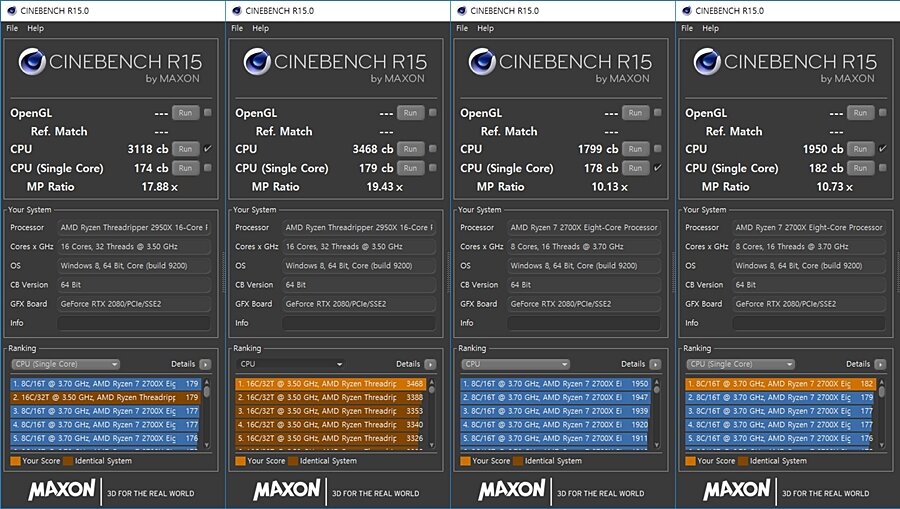This screenshot has height=509, width=900.
Task: Click the ranking list up arrow in the 3118 cb window
Action: (207, 382)
